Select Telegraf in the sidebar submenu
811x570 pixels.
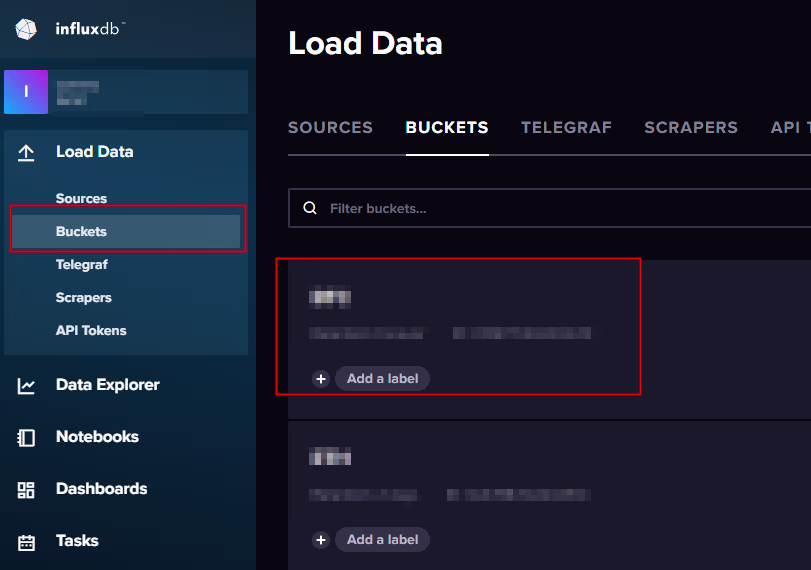click(x=82, y=265)
